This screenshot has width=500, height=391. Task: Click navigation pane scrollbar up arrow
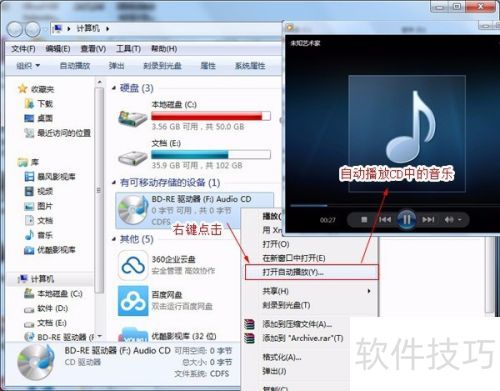click(99, 82)
